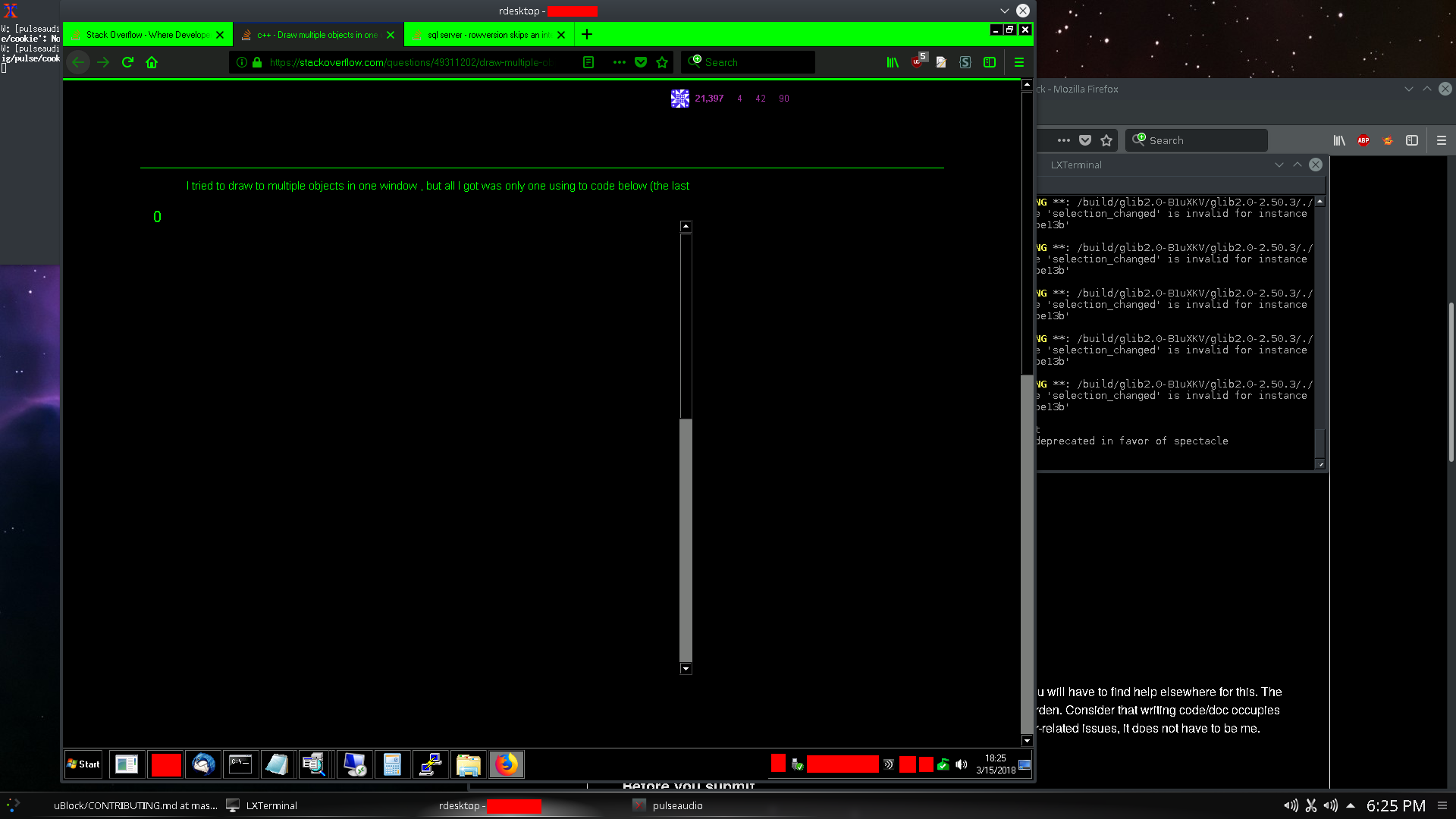
Task: Click the Windows Start button
Action: point(83,764)
